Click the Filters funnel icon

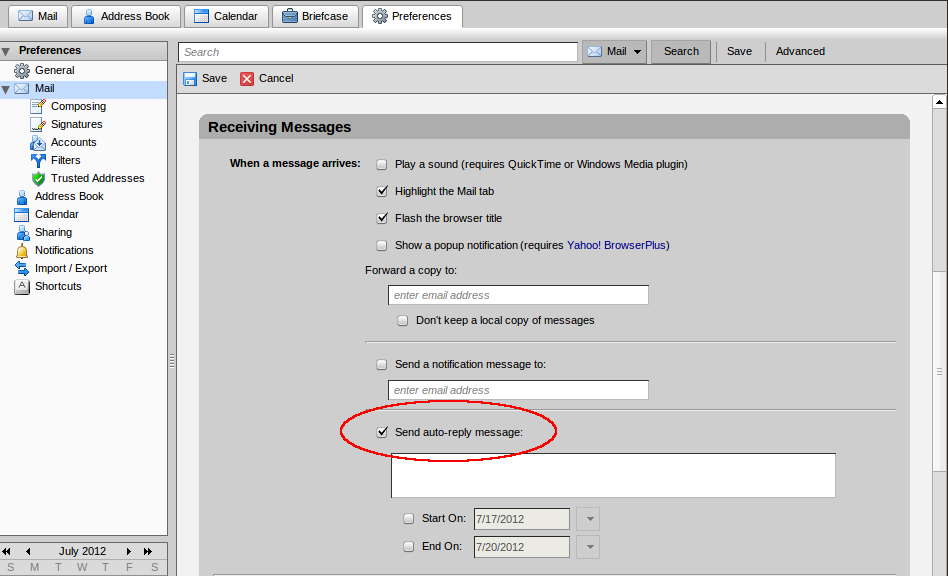tap(38, 161)
